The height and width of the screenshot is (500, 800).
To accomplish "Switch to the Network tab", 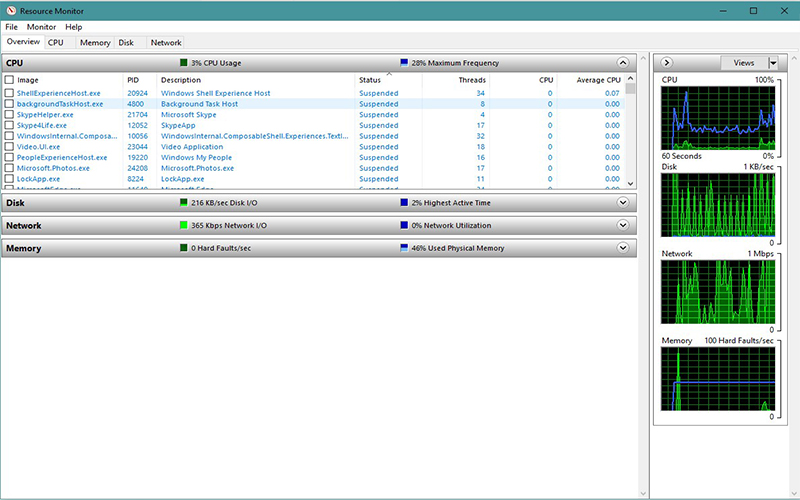I will pos(166,43).
